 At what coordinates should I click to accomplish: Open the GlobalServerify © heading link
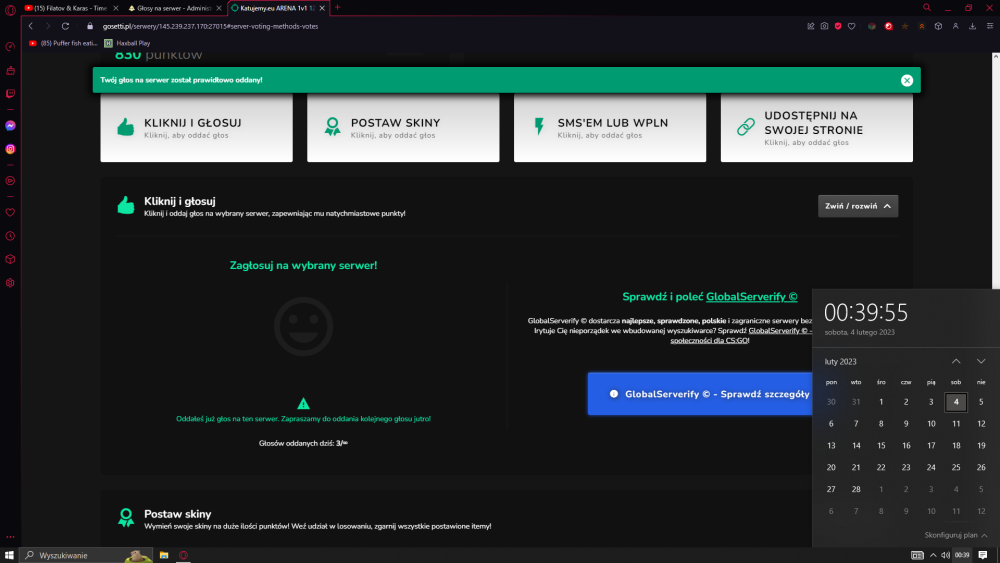(x=751, y=296)
